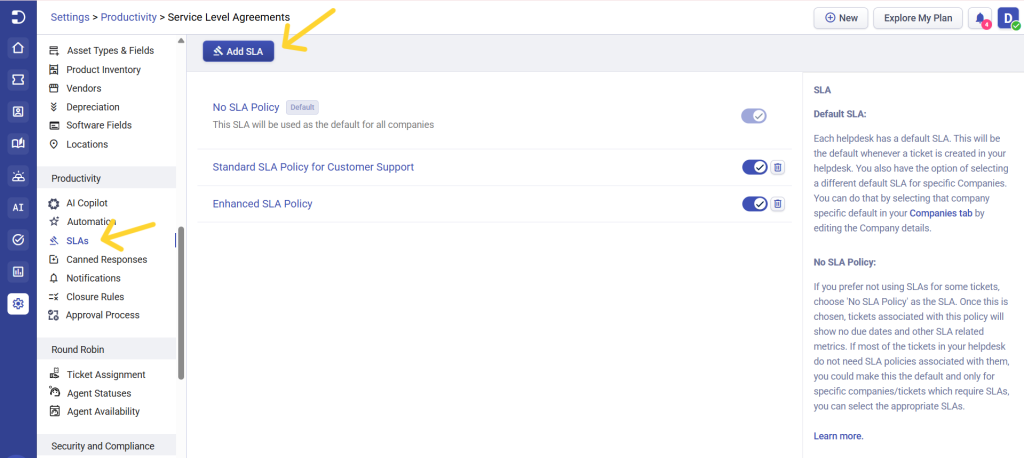Screen dimensions: 1024x458
Task: Click the sidebar scroll up arrow
Action: tap(181, 41)
